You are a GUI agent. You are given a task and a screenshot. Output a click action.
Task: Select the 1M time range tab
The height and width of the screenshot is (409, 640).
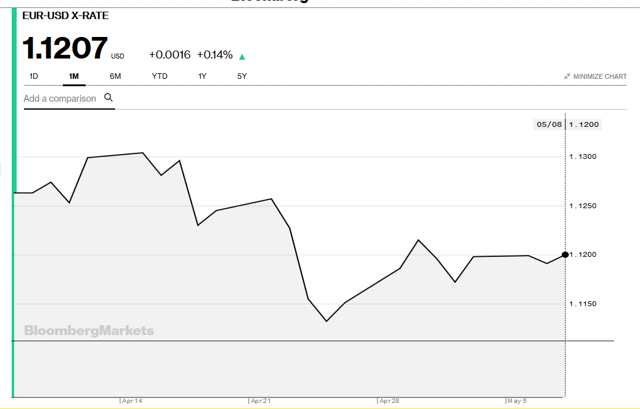74,76
